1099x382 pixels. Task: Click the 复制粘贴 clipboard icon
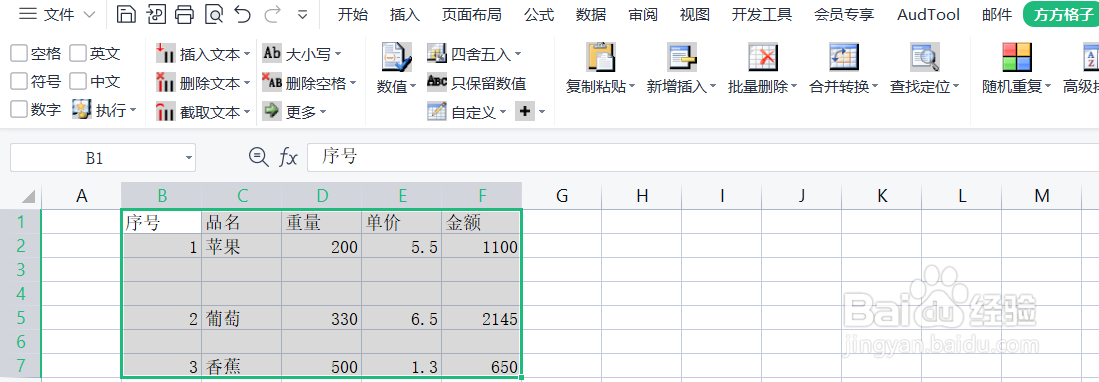coord(601,57)
